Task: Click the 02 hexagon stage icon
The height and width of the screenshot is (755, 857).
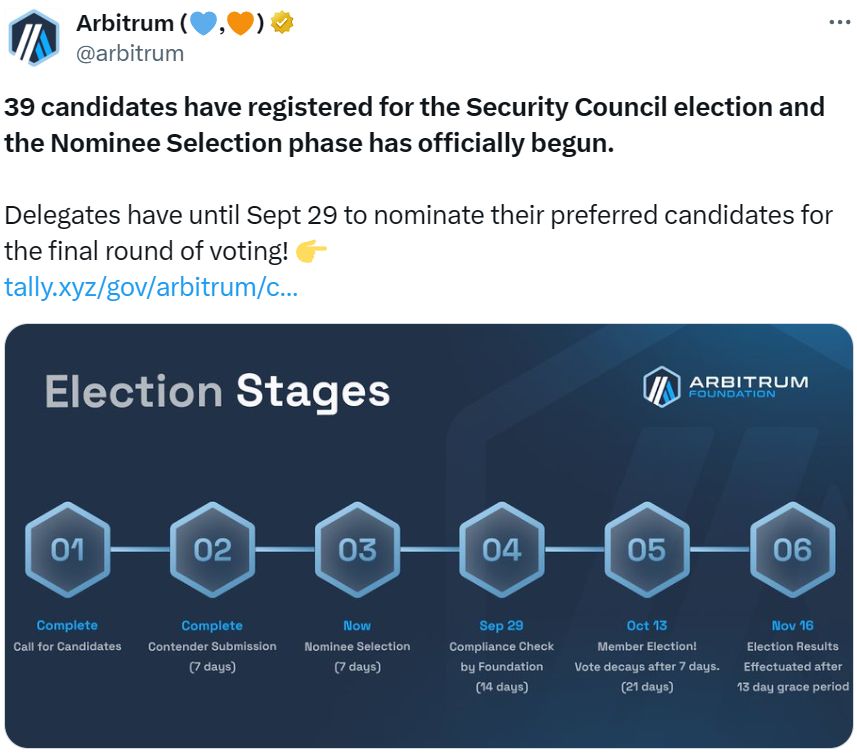Action: pos(212,549)
